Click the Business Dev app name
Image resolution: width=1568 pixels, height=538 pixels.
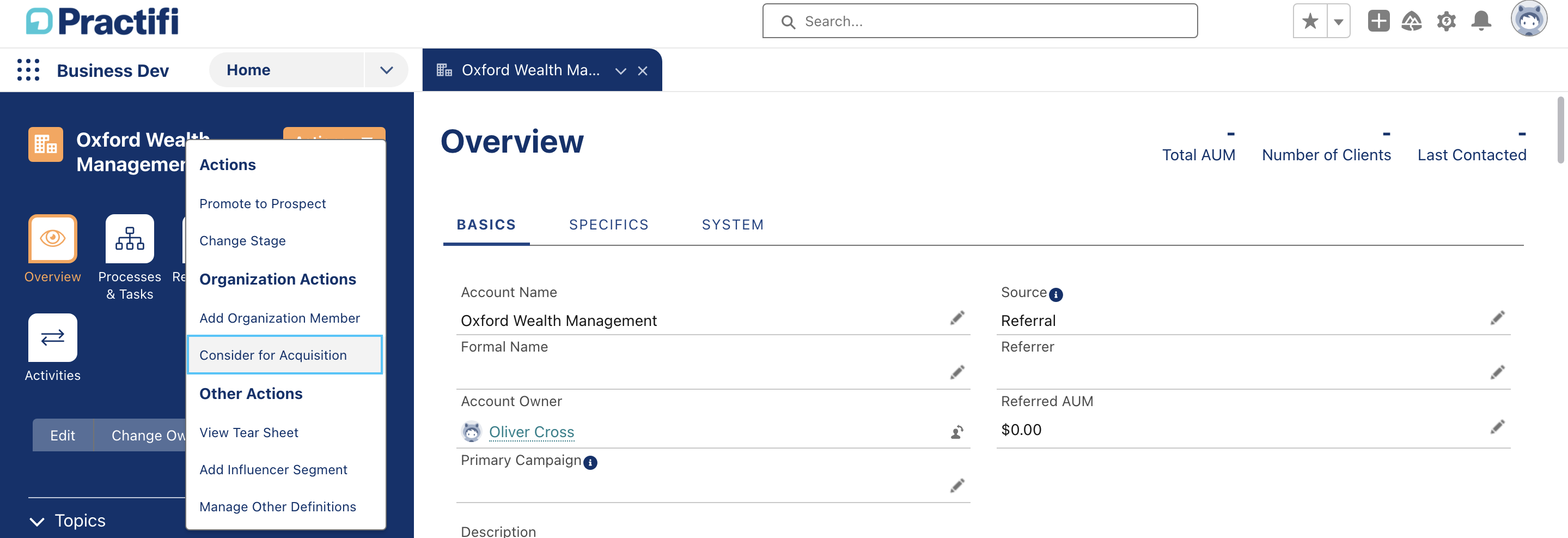click(113, 71)
